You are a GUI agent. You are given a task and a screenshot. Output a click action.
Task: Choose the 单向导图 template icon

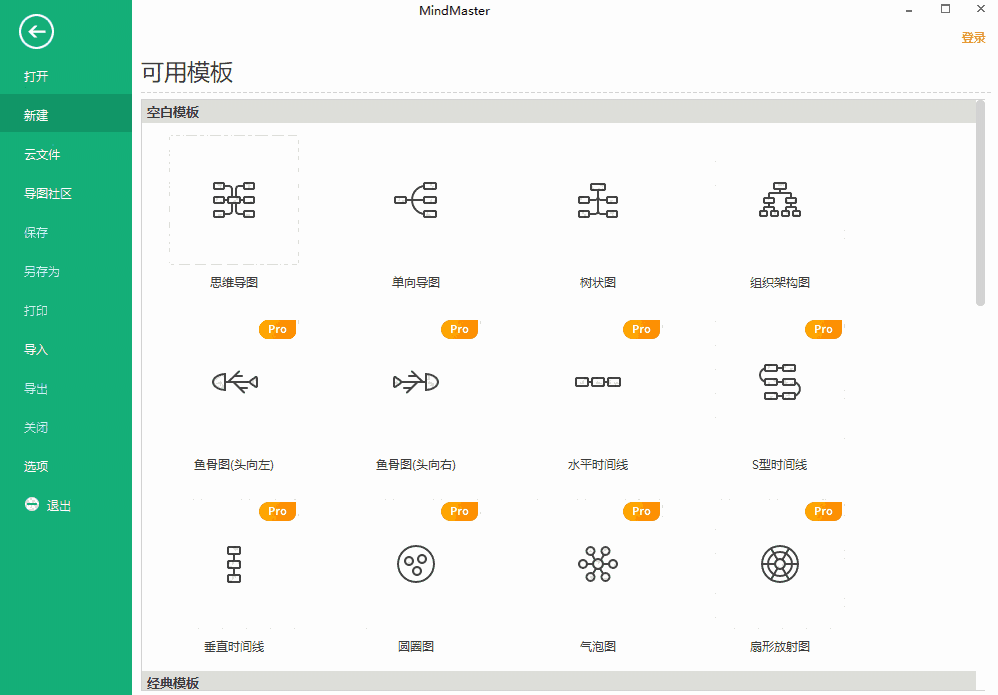click(416, 200)
